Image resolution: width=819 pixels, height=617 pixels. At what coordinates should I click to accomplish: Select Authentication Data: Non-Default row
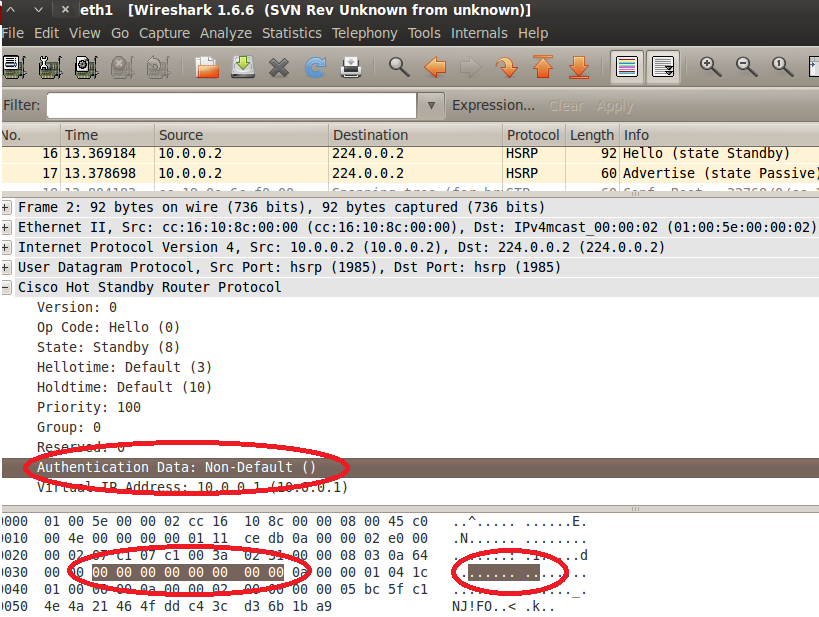point(411,468)
